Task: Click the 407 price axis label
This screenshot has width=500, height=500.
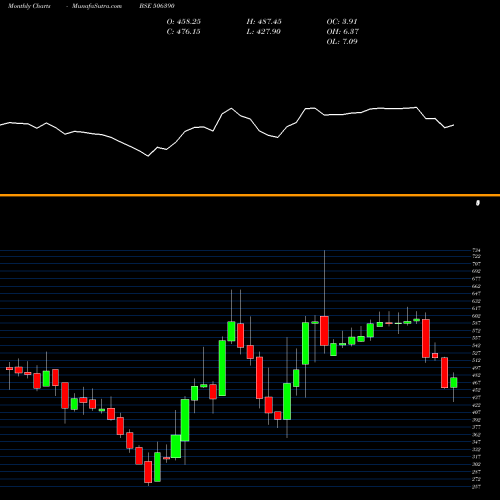Action: coord(476,412)
